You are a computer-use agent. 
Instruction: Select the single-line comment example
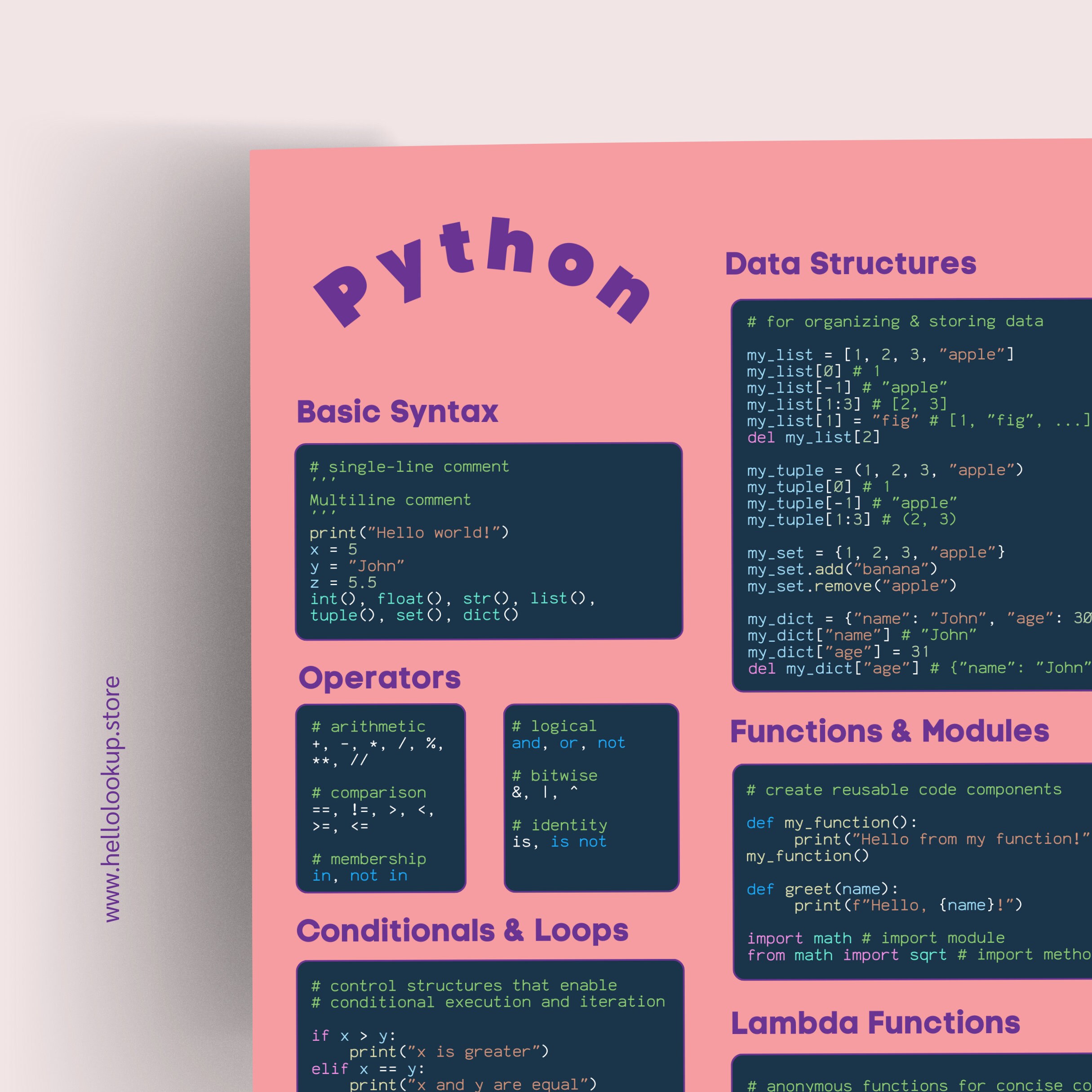[408, 466]
